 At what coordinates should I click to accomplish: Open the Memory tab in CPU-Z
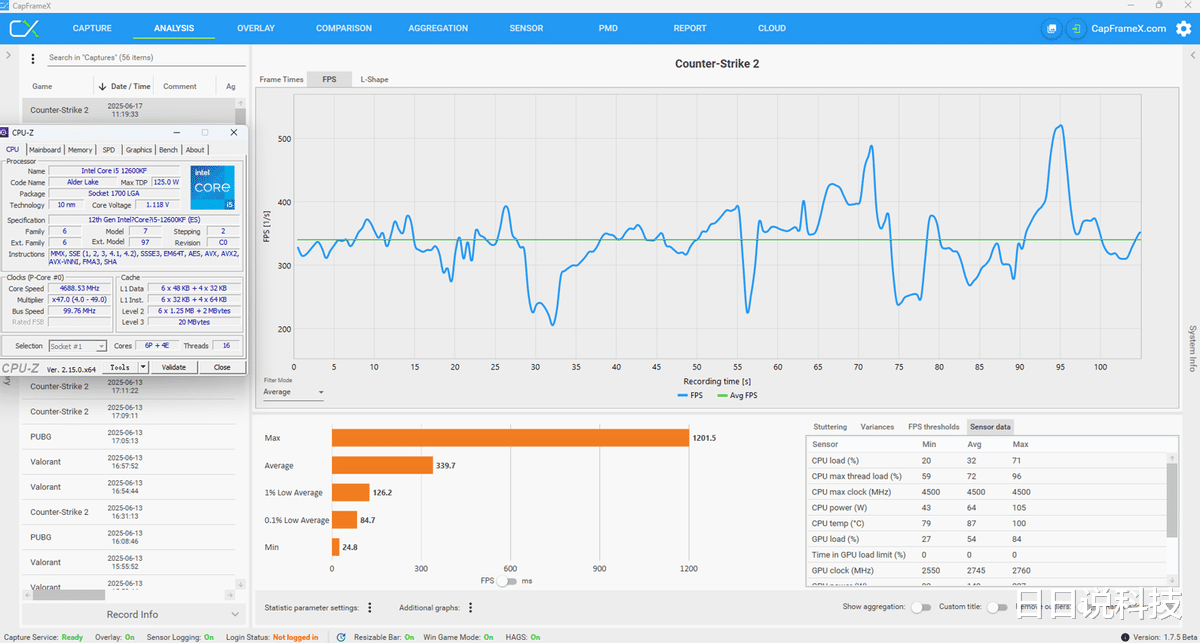80,150
